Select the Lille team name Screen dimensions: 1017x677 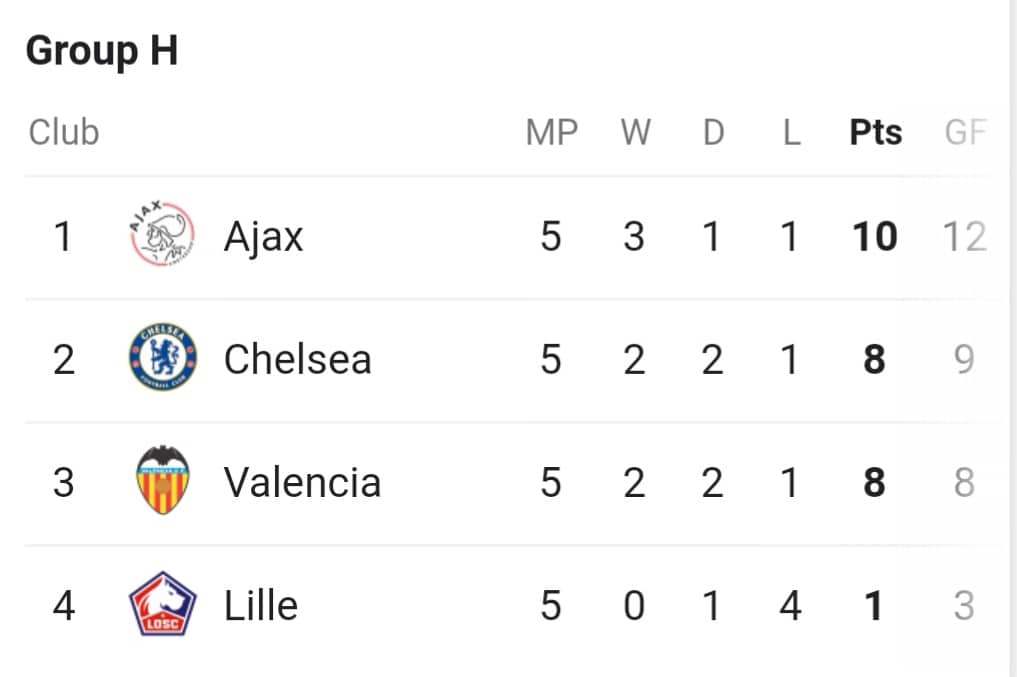pos(261,606)
